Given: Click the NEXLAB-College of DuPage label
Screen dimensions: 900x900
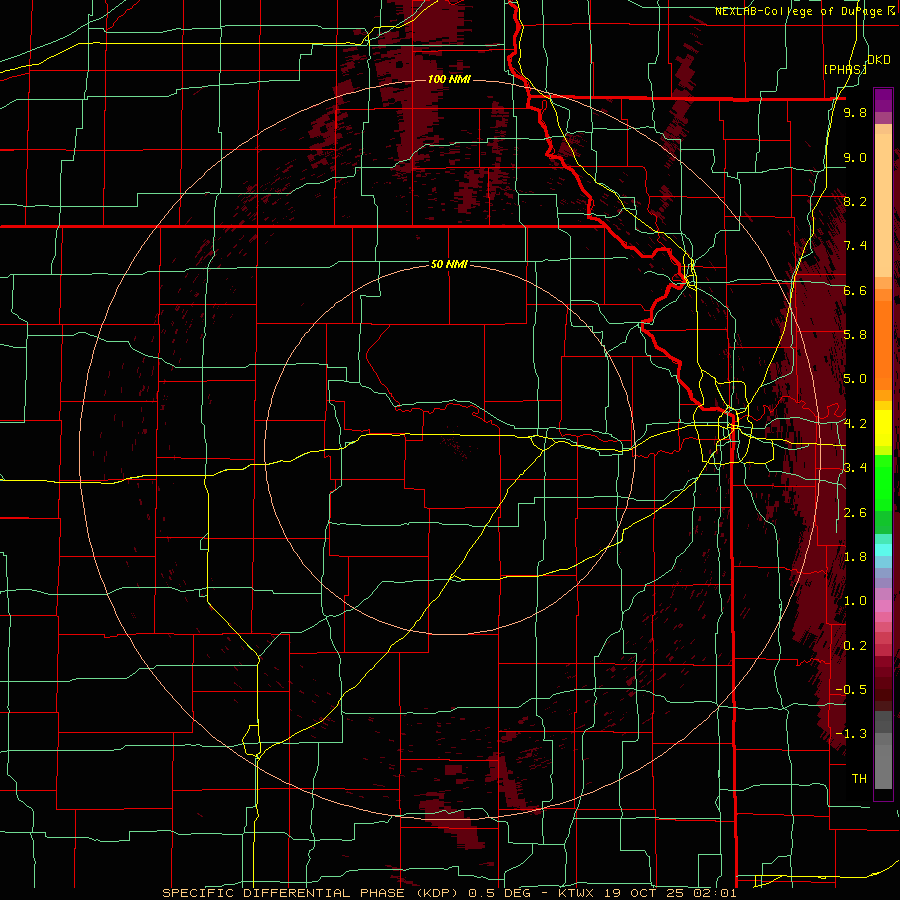Looking at the screenshot, I should [x=801, y=11].
